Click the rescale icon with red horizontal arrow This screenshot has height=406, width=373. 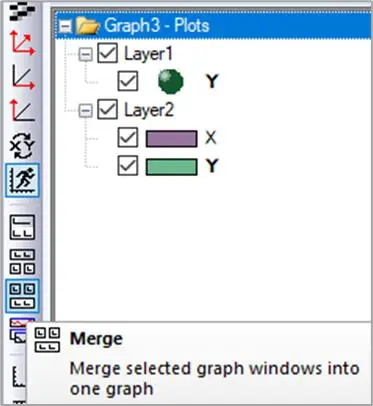(22, 77)
